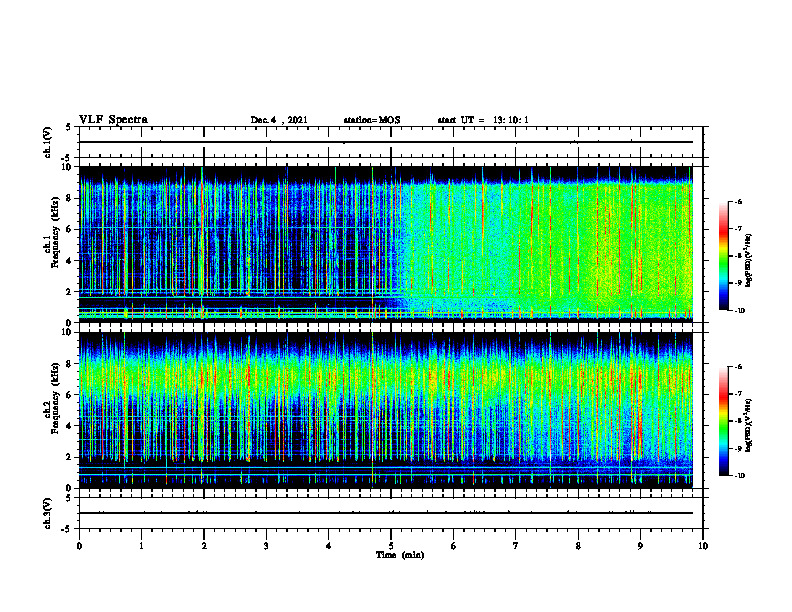Click the "6" tick on ch.1 frequency axis
This screenshot has width=792, height=612.
(x=70, y=229)
